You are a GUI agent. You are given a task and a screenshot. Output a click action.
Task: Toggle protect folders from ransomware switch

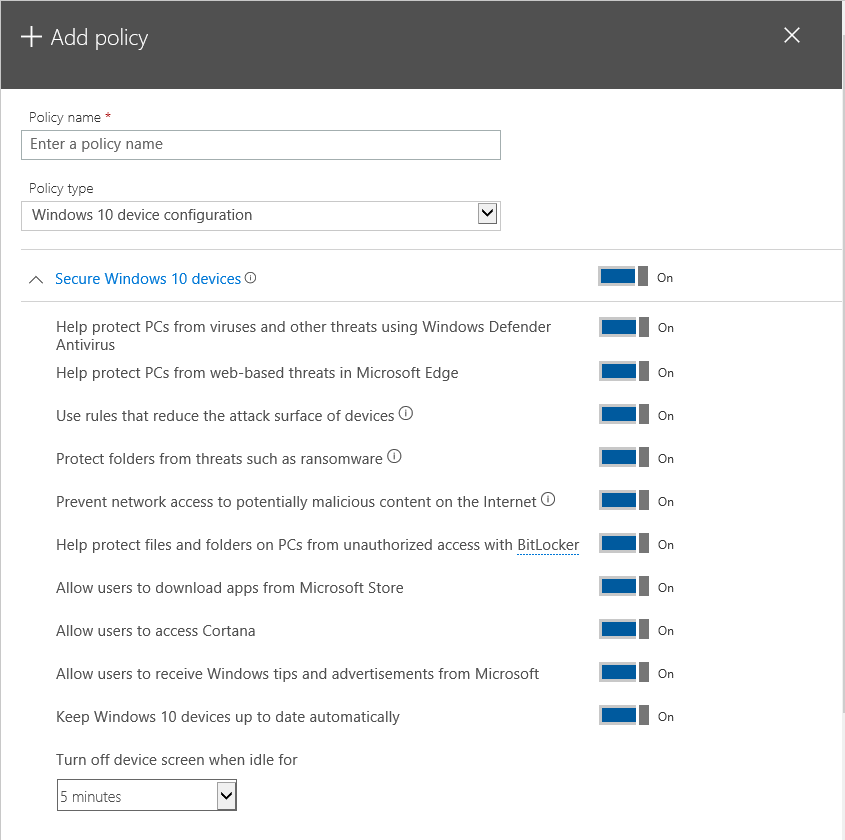[x=624, y=457]
